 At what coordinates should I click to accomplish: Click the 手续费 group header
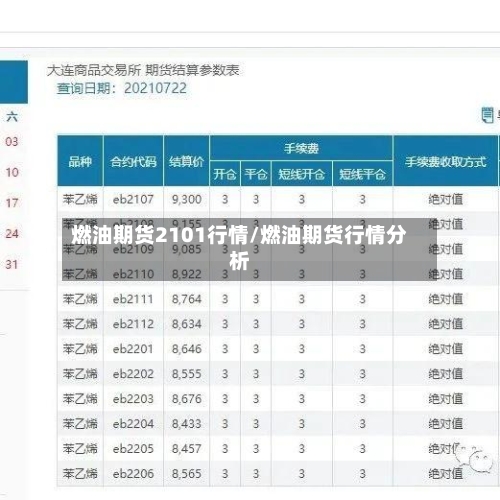[301, 148]
